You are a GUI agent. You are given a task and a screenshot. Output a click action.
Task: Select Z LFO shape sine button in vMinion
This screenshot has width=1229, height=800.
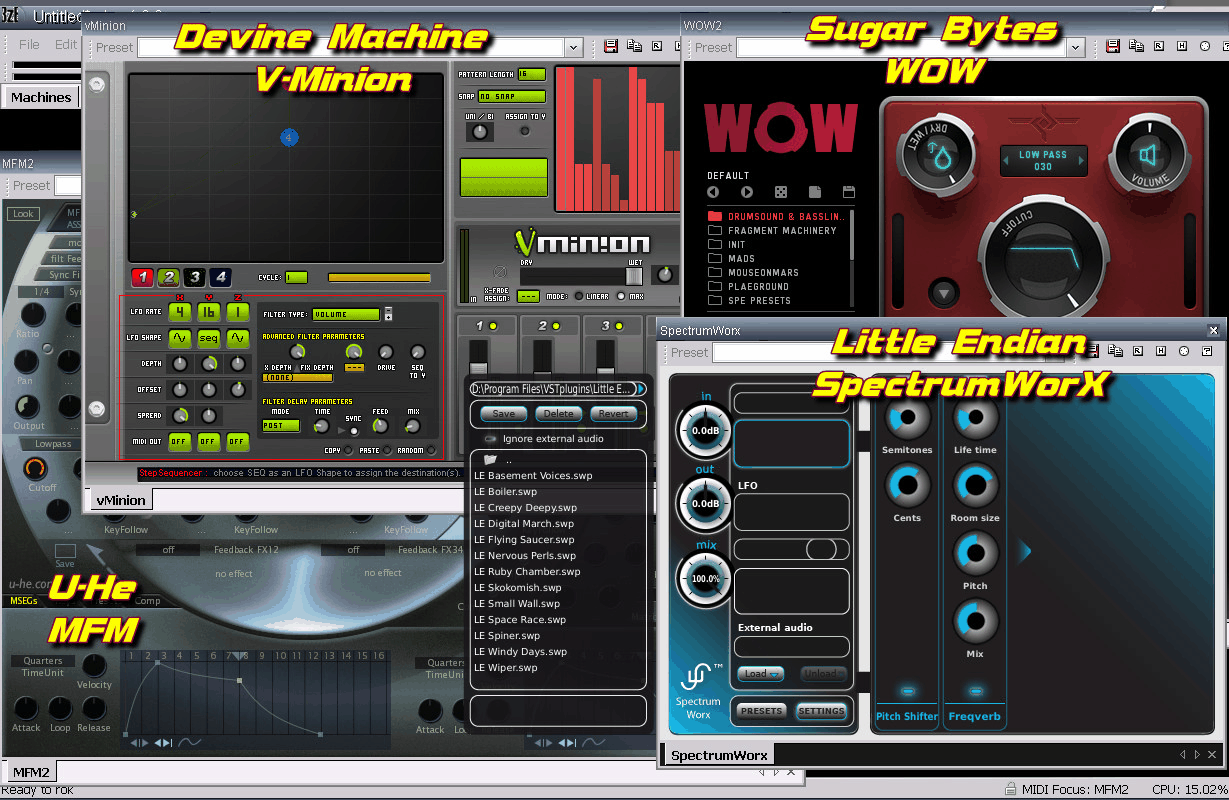click(x=237, y=339)
